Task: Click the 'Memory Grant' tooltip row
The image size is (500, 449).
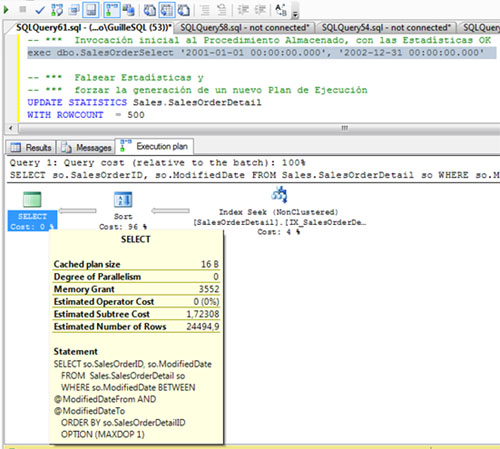Action: pyautogui.click(x=136, y=289)
